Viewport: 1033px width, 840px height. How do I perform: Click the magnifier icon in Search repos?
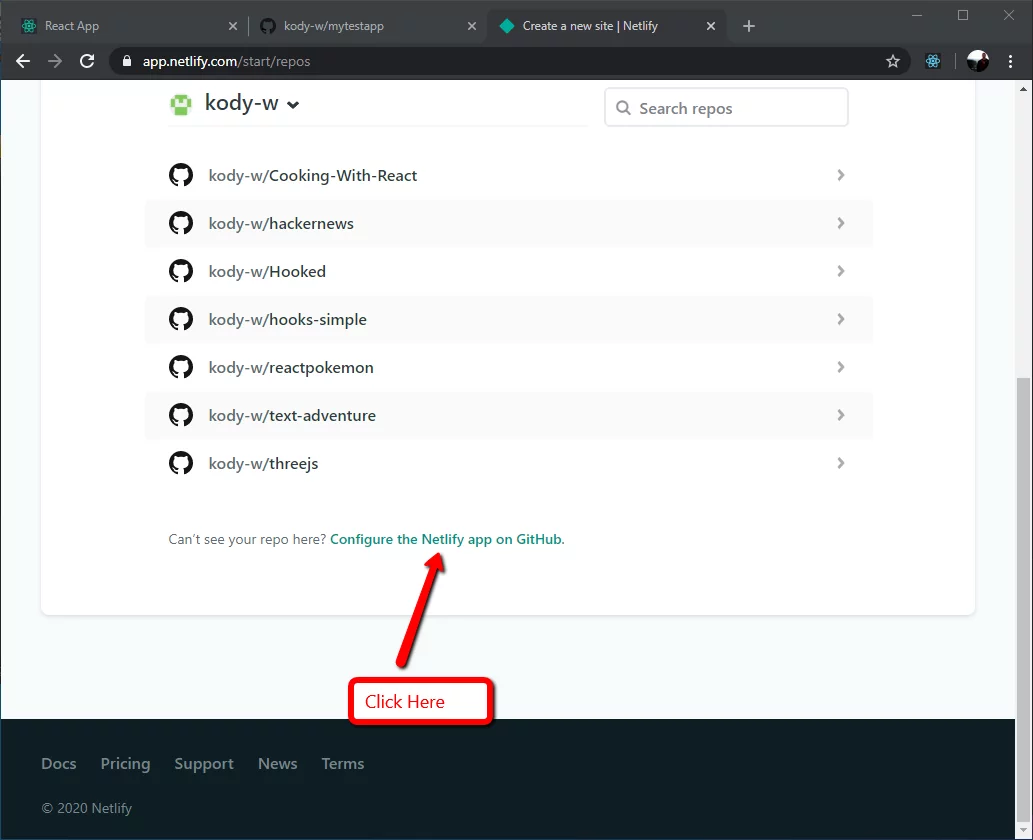(623, 107)
